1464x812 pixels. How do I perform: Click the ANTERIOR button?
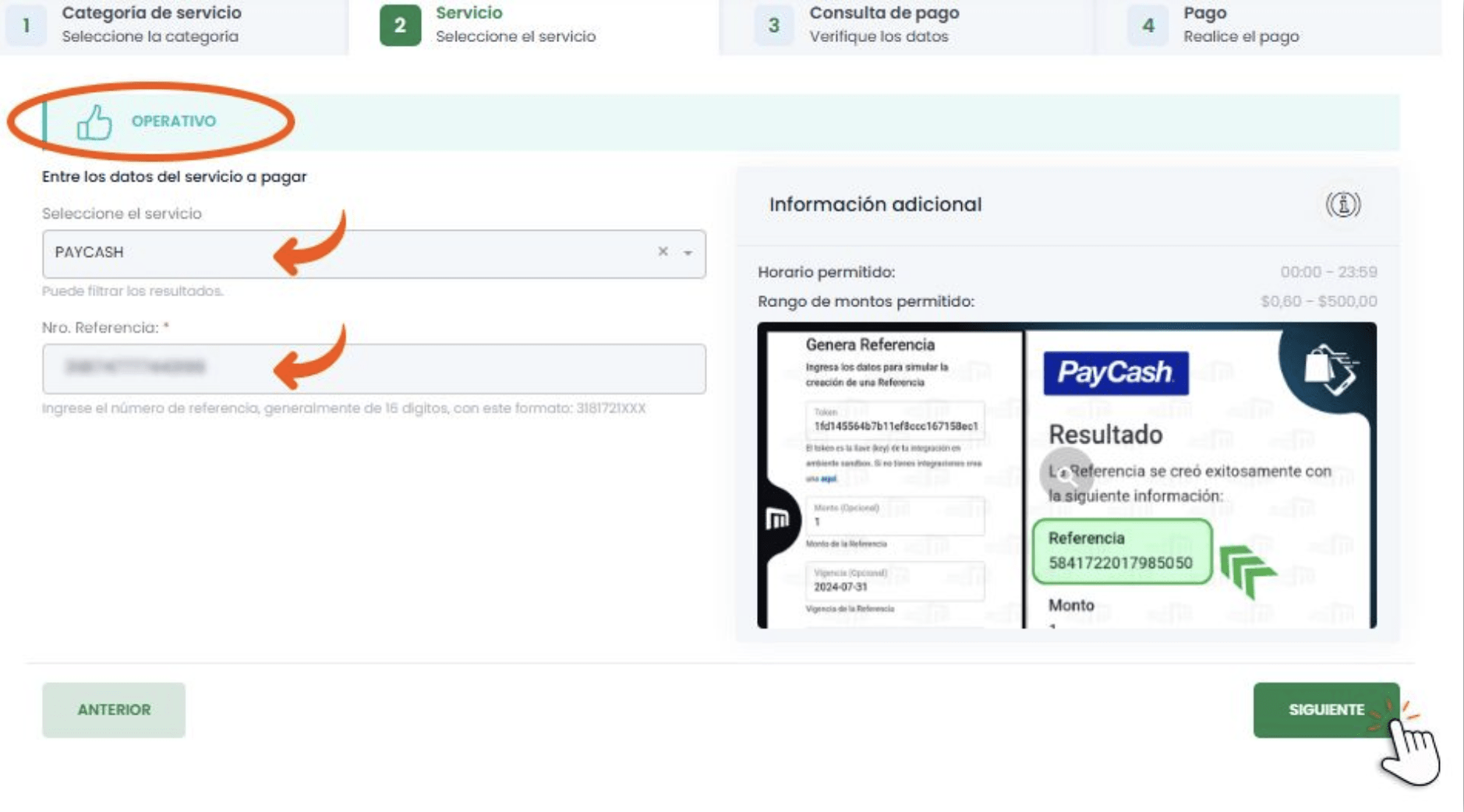click(114, 710)
